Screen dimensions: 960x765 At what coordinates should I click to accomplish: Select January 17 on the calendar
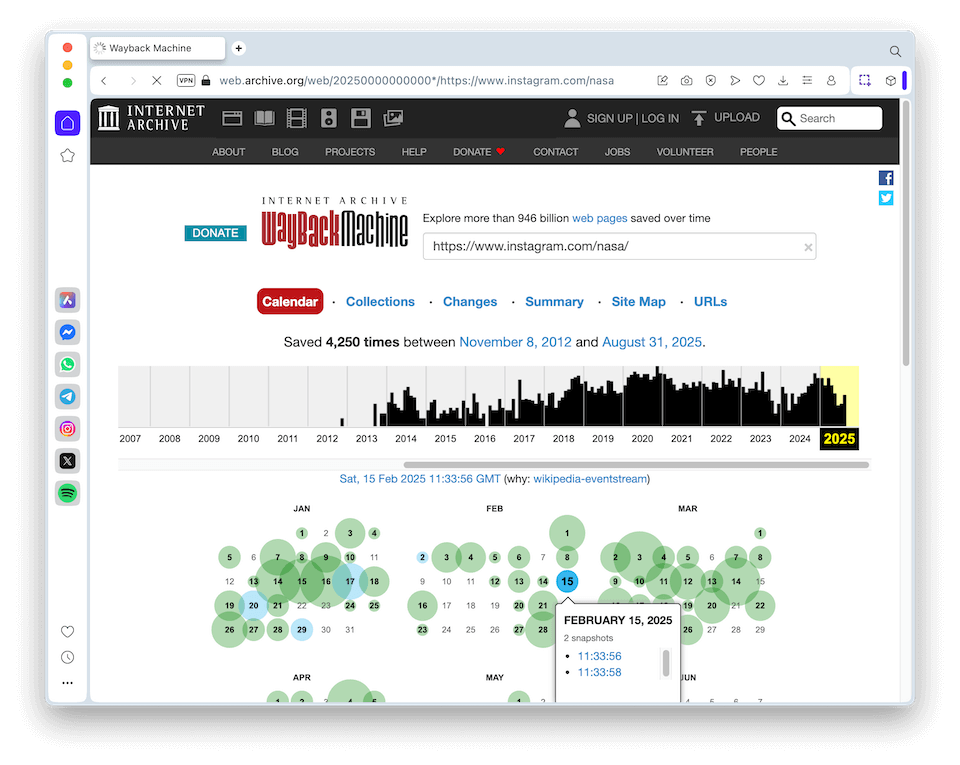pos(350,581)
